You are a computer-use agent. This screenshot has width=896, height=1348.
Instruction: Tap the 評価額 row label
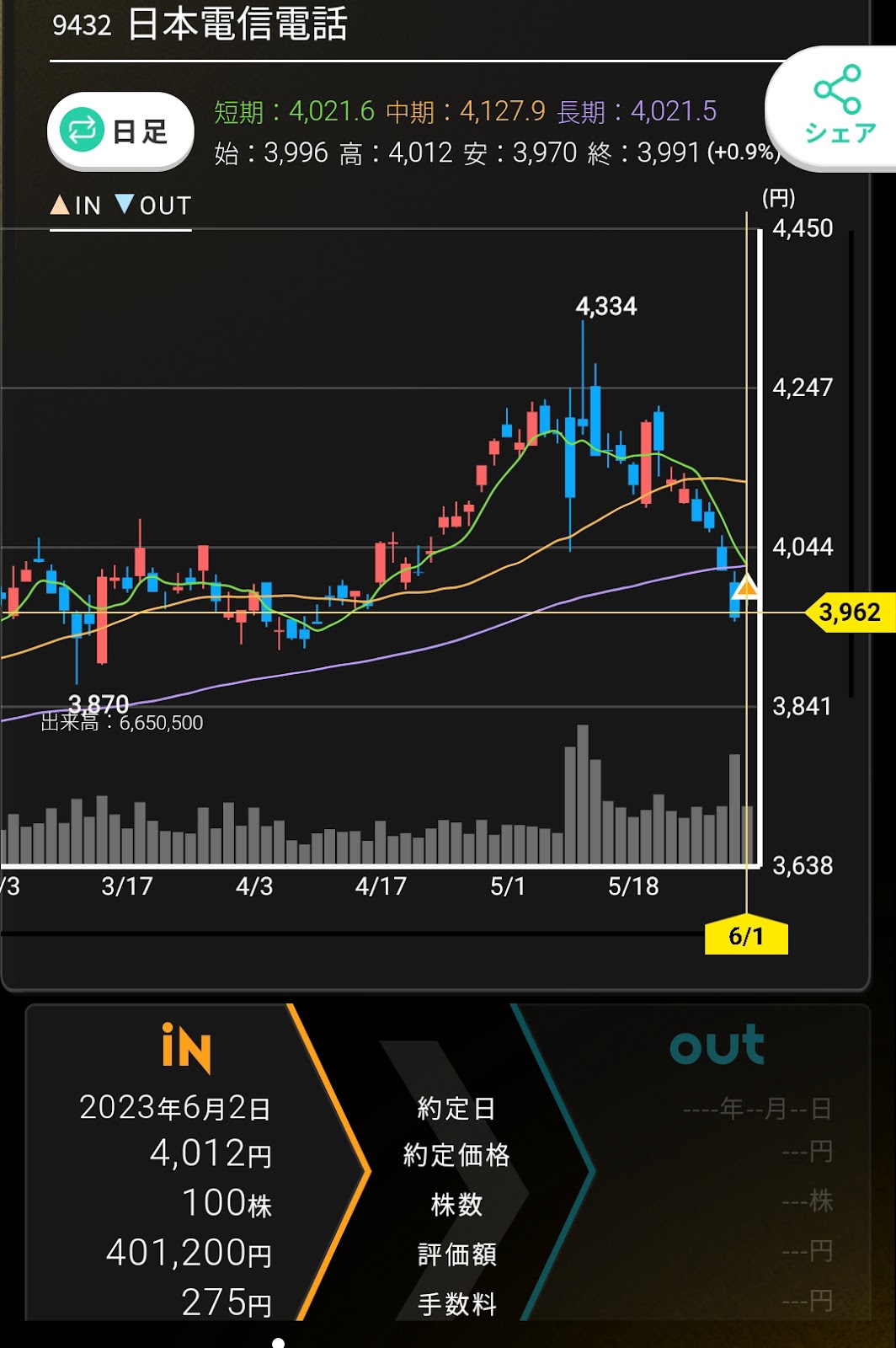456,1254
